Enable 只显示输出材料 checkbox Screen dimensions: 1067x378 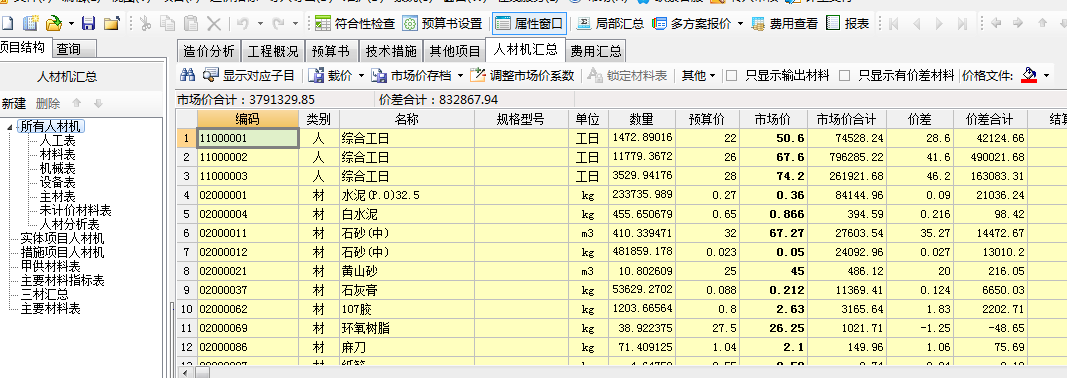(732, 76)
